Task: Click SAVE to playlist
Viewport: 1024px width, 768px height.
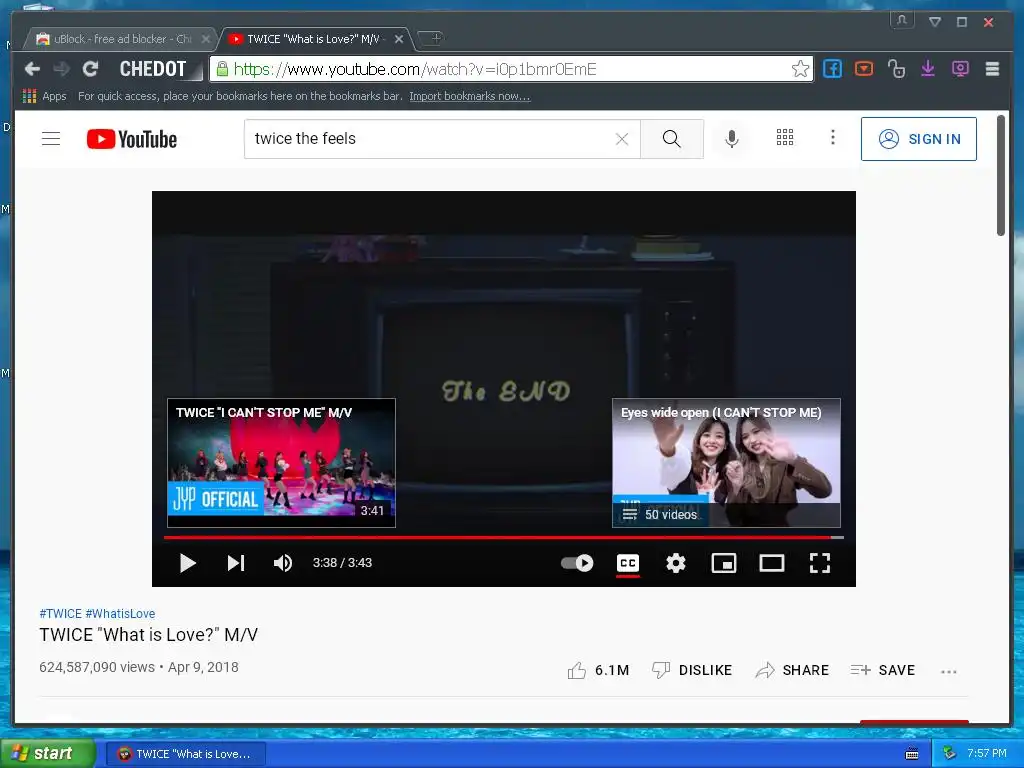Action: click(883, 671)
